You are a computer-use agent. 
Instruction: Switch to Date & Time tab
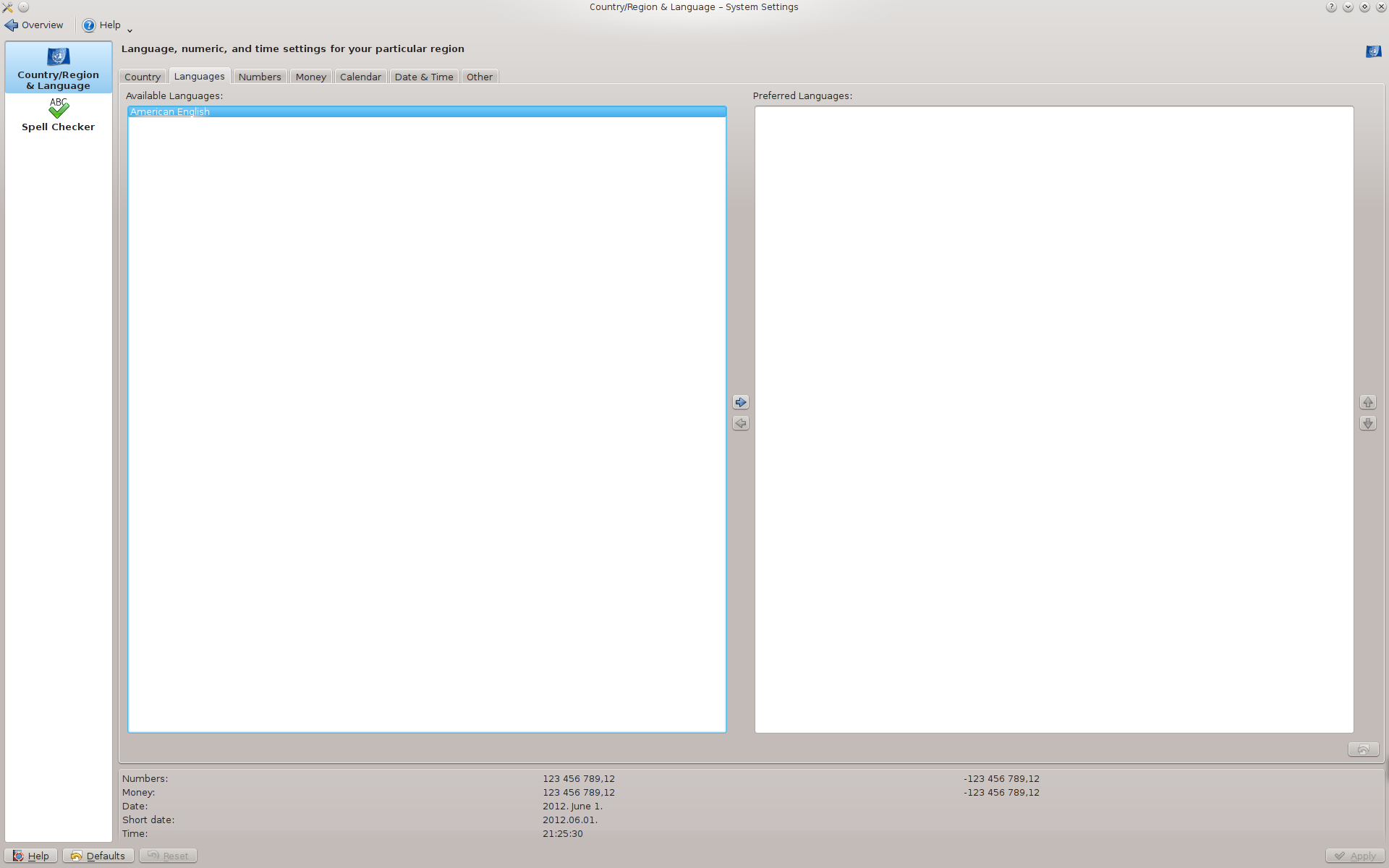point(424,77)
